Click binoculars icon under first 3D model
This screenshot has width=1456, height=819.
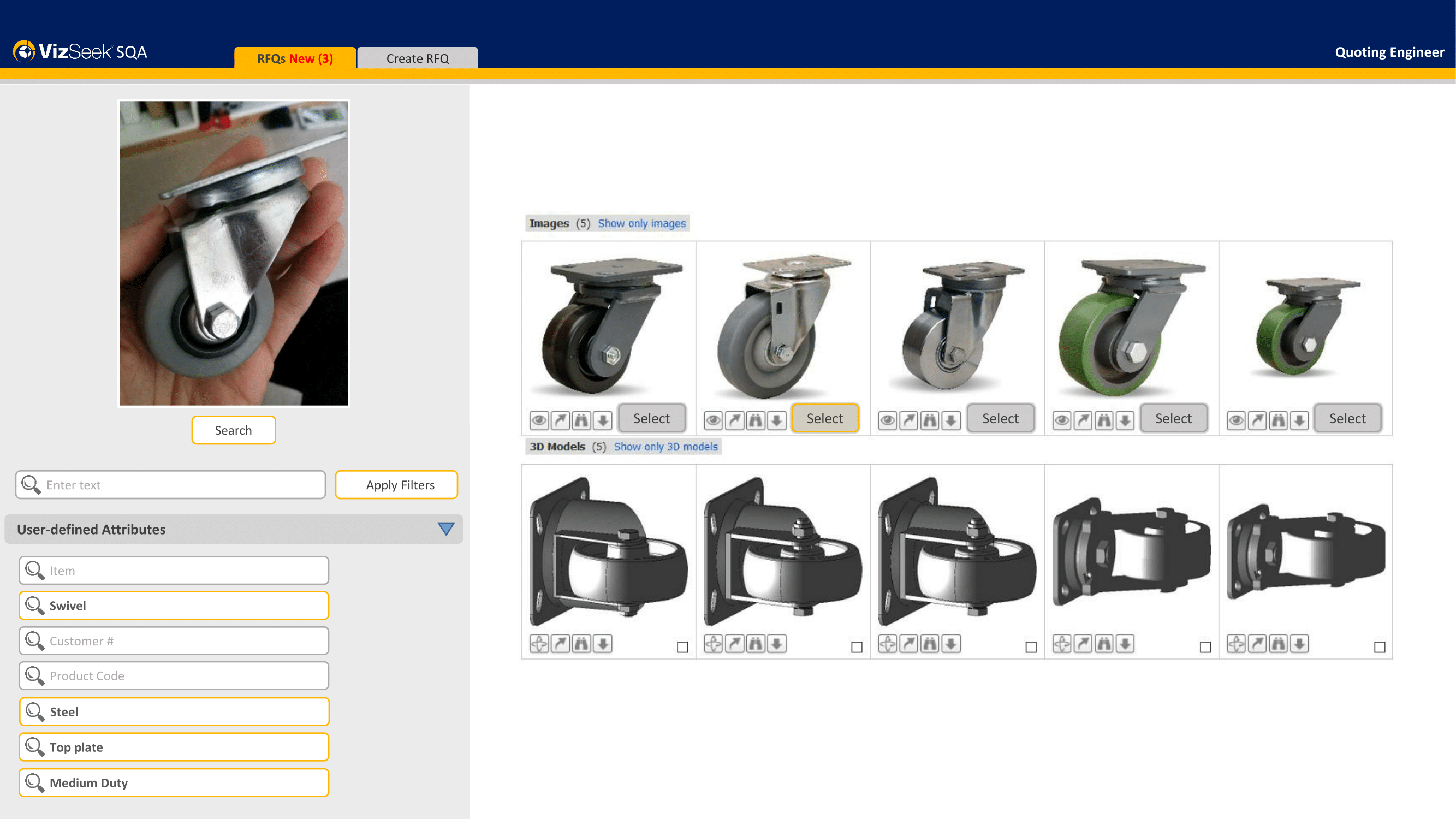coord(581,643)
